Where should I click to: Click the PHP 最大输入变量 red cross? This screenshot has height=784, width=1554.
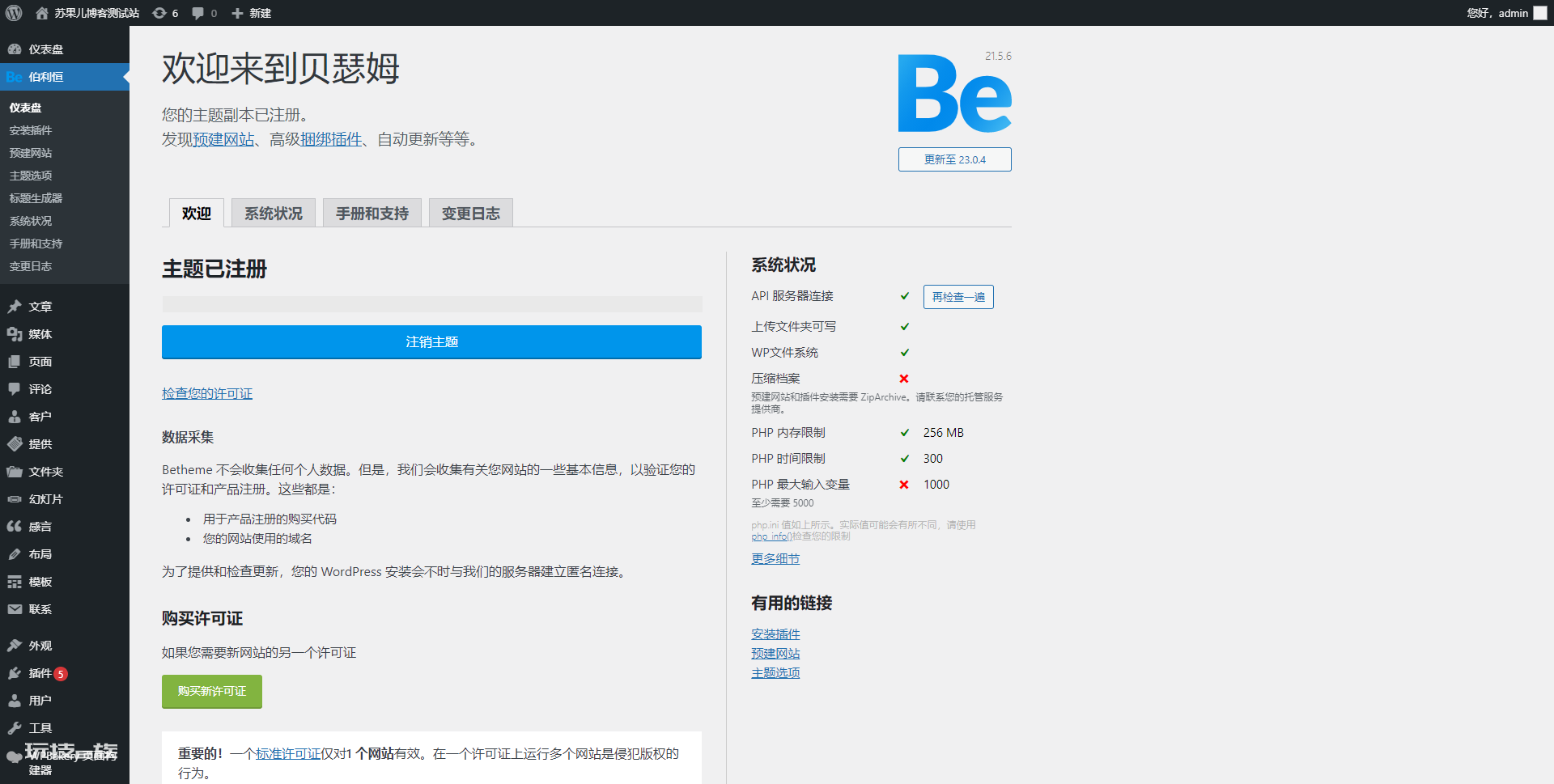[x=904, y=485]
